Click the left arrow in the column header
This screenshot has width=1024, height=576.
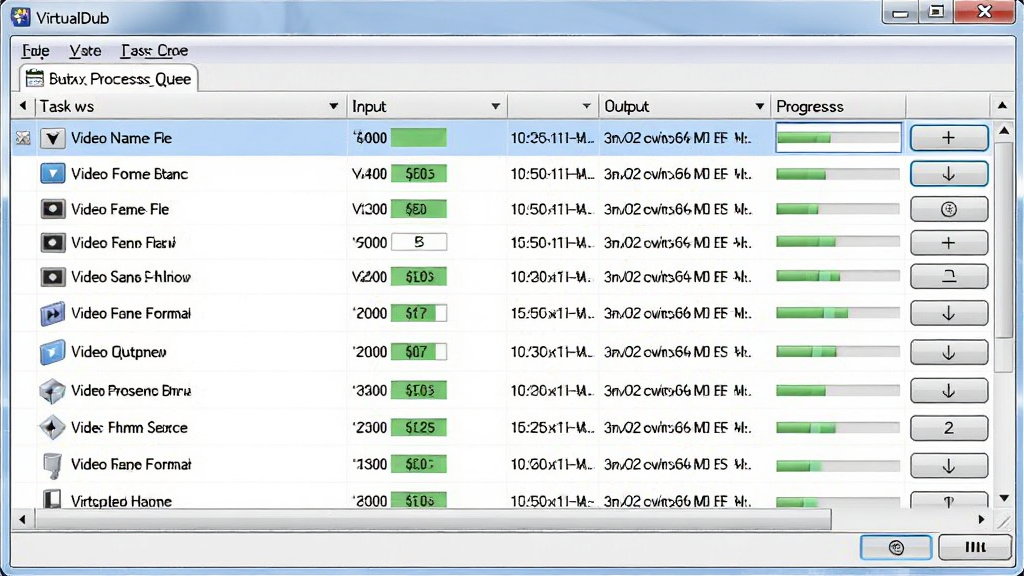[23, 105]
